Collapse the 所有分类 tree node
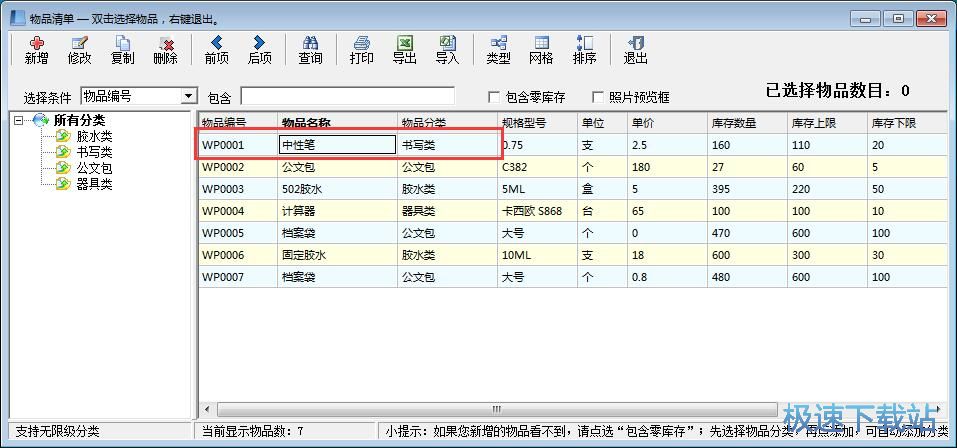 coord(18,120)
